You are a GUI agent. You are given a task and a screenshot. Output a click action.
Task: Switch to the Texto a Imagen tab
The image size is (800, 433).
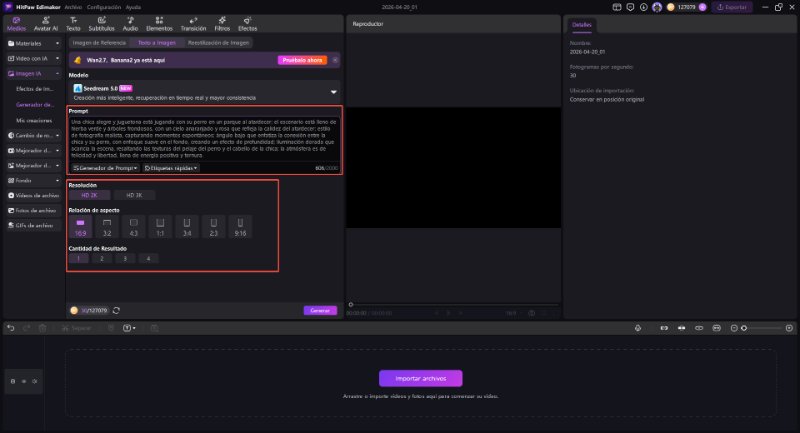(x=157, y=43)
